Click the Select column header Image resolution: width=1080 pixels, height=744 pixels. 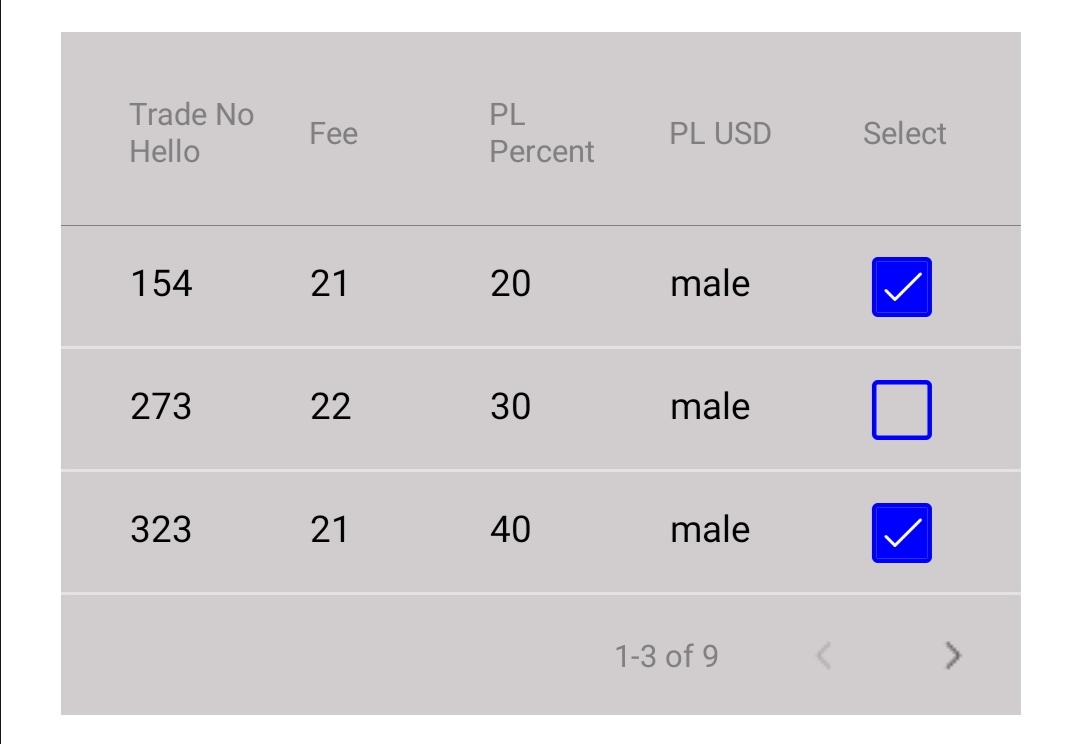[904, 133]
